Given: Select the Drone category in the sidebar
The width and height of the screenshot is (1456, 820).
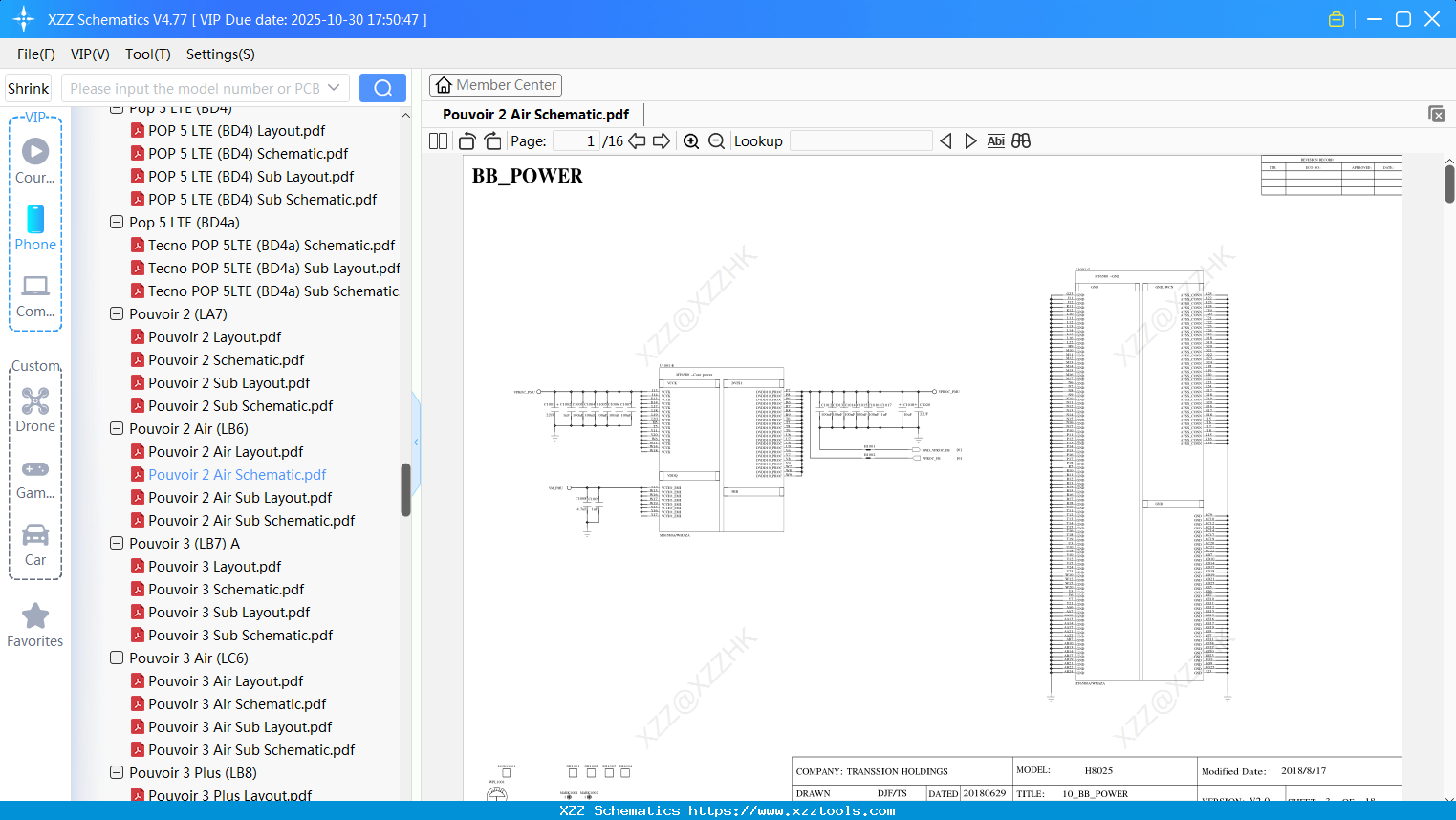Looking at the screenshot, I should [35, 409].
